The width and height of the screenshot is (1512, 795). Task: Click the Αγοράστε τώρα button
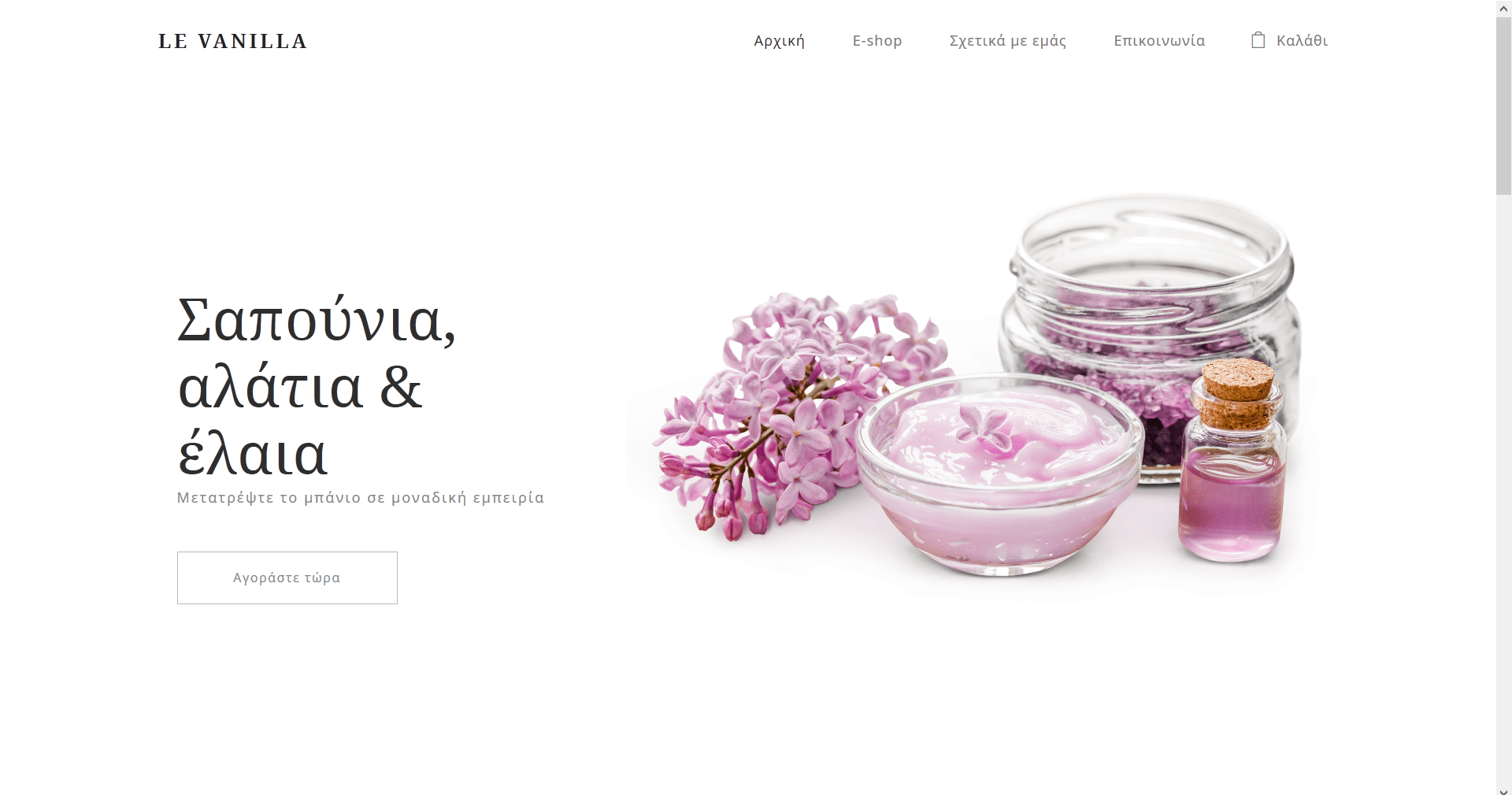tap(287, 578)
